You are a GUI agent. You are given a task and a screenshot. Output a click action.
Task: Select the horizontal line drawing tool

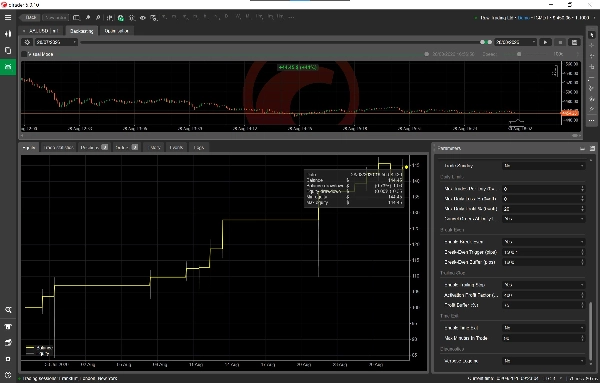tap(592, 77)
